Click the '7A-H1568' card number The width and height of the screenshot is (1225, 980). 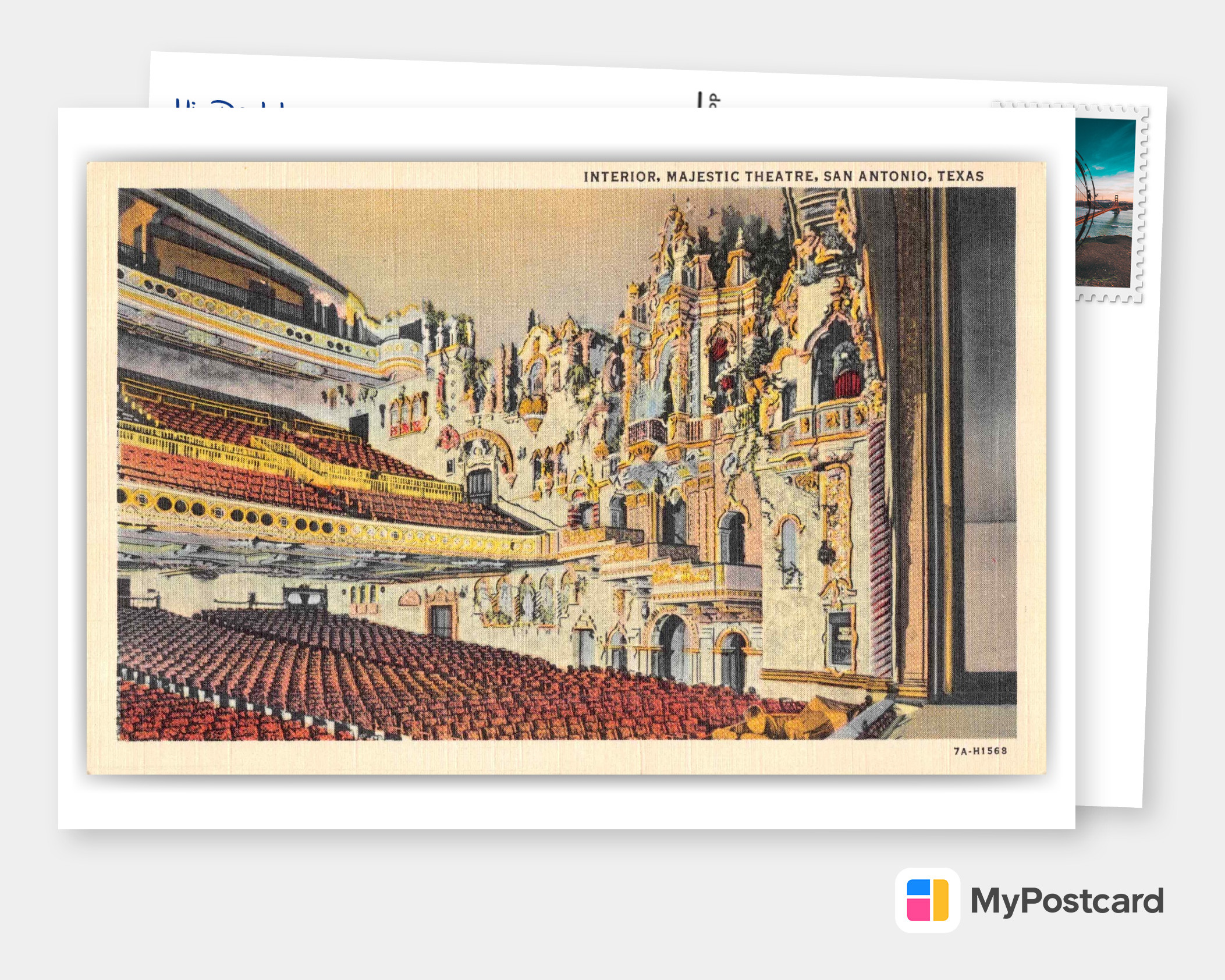point(980,751)
